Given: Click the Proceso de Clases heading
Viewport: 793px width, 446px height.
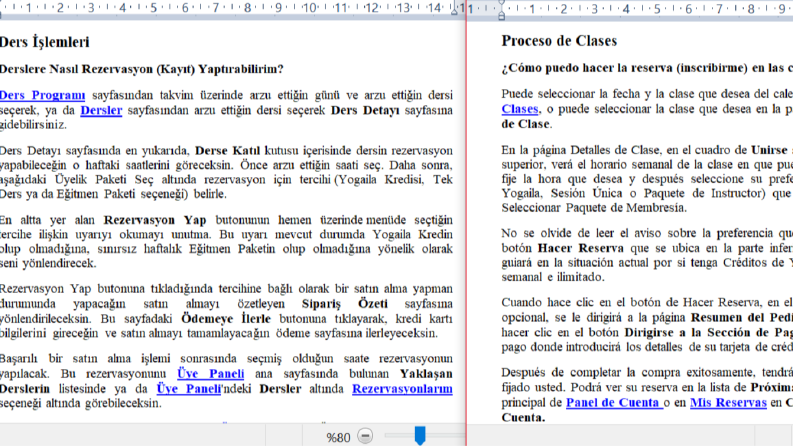Looking at the screenshot, I should 559,41.
